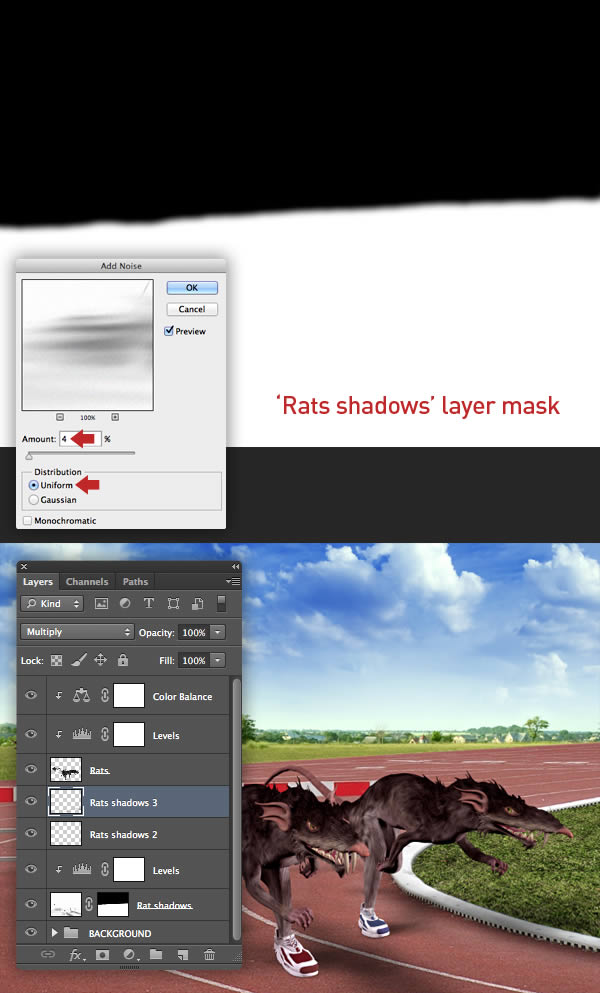
Task: Lock image pixels with brush icon
Action: 79,661
